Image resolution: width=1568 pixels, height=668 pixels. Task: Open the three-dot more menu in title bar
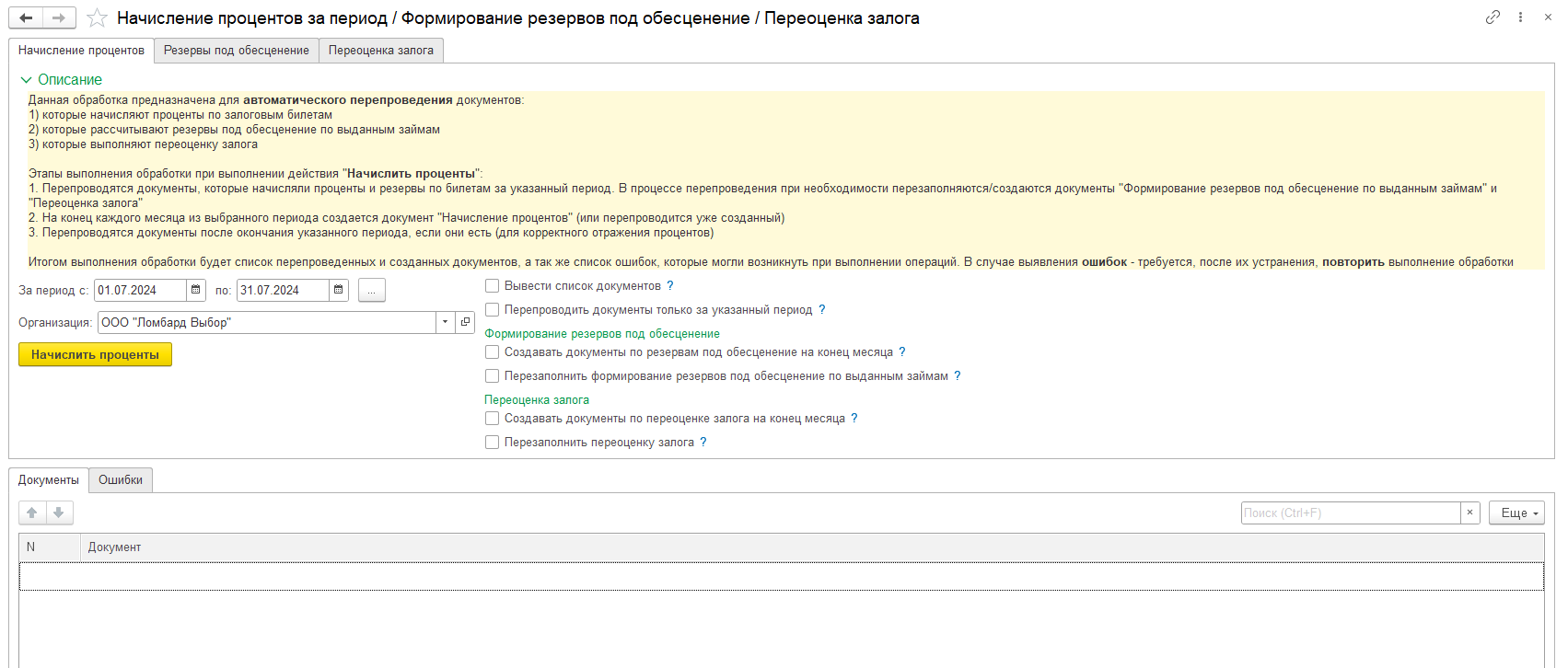click(x=1520, y=17)
